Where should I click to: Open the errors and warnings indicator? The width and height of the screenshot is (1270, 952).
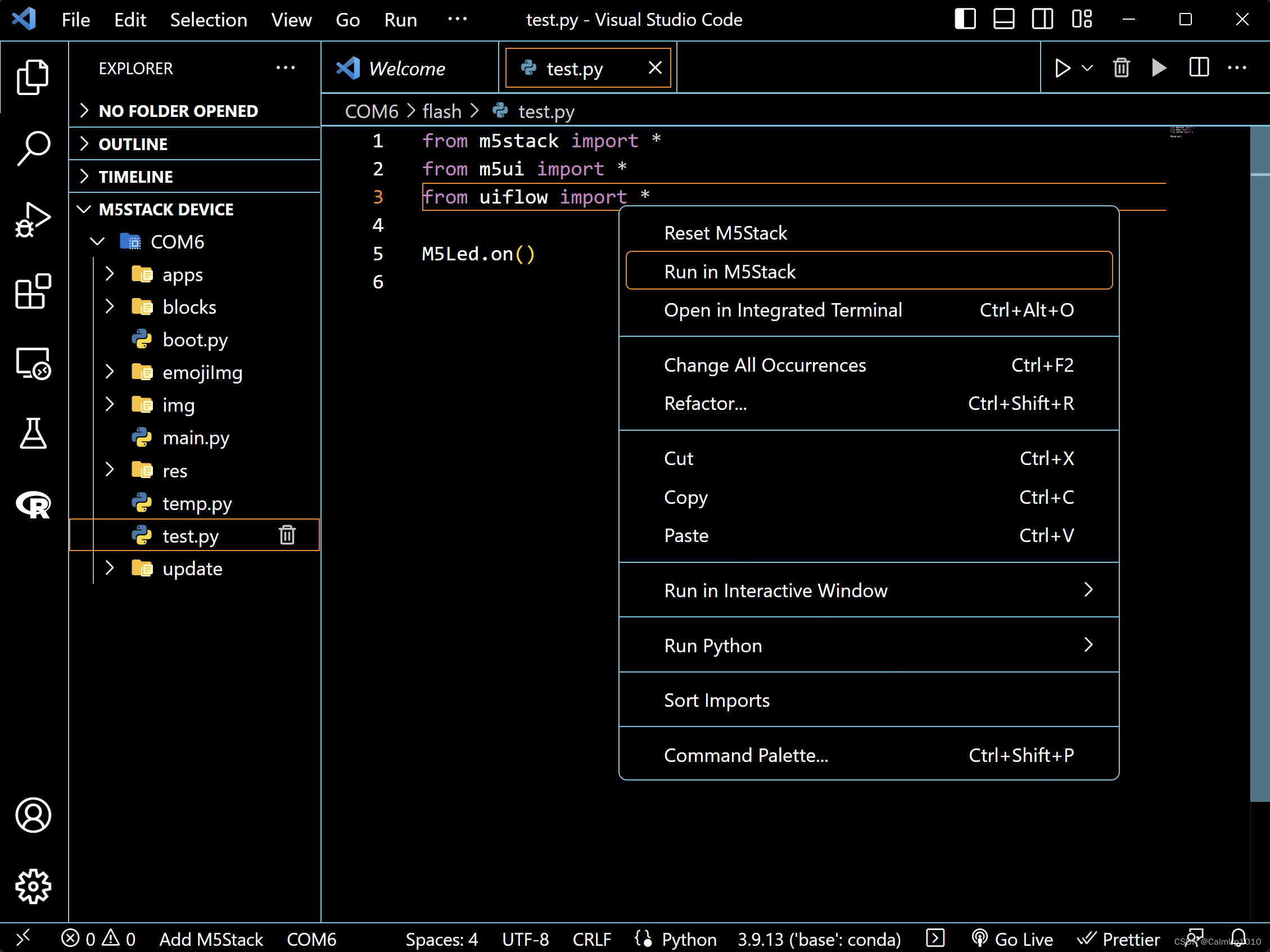click(x=98, y=939)
